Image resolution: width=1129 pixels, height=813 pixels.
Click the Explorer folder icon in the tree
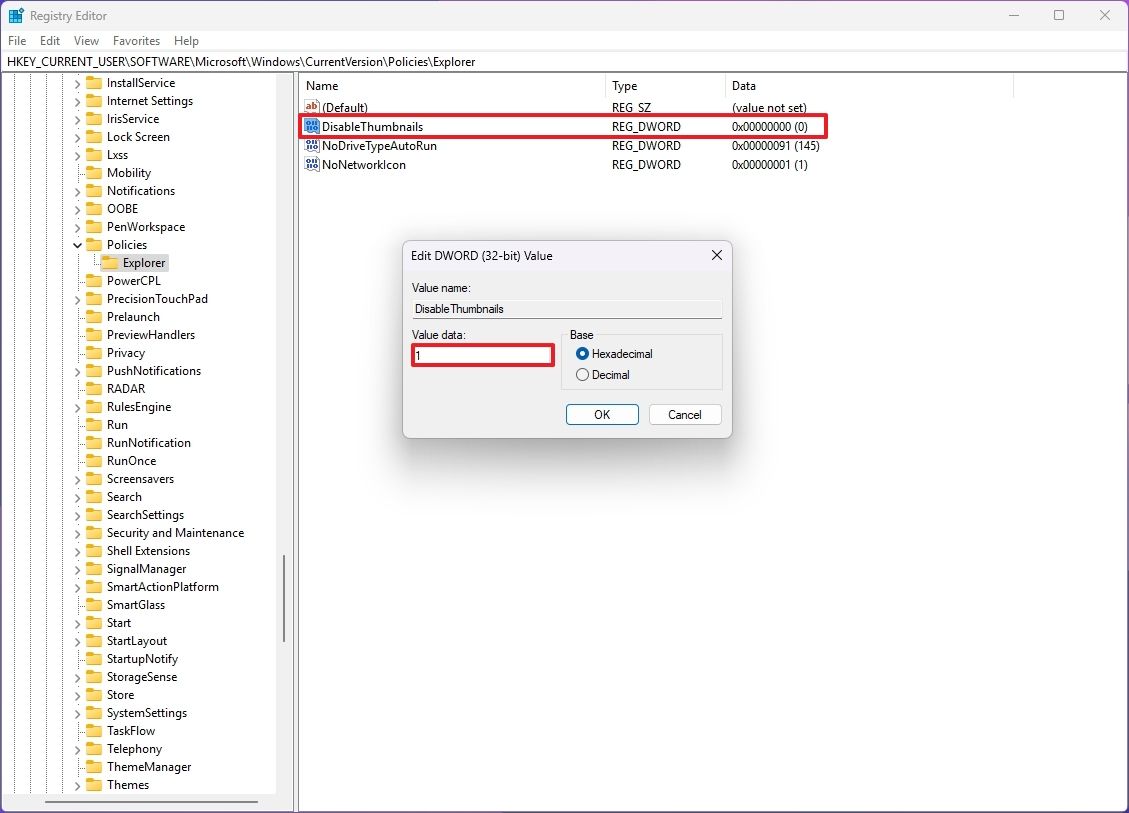coord(110,262)
